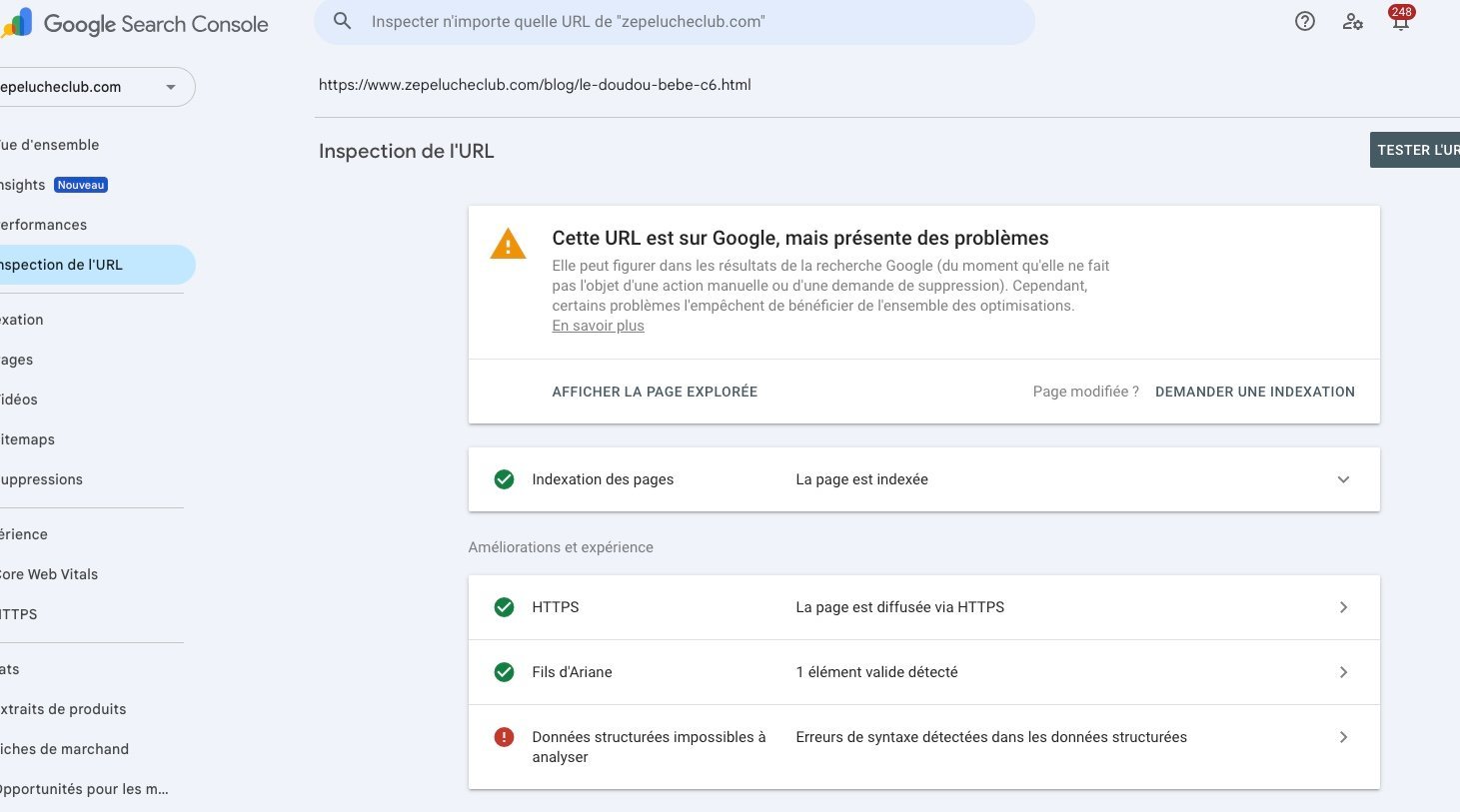Follow the En savoir plus link
This screenshot has width=1460, height=812.
click(x=598, y=326)
